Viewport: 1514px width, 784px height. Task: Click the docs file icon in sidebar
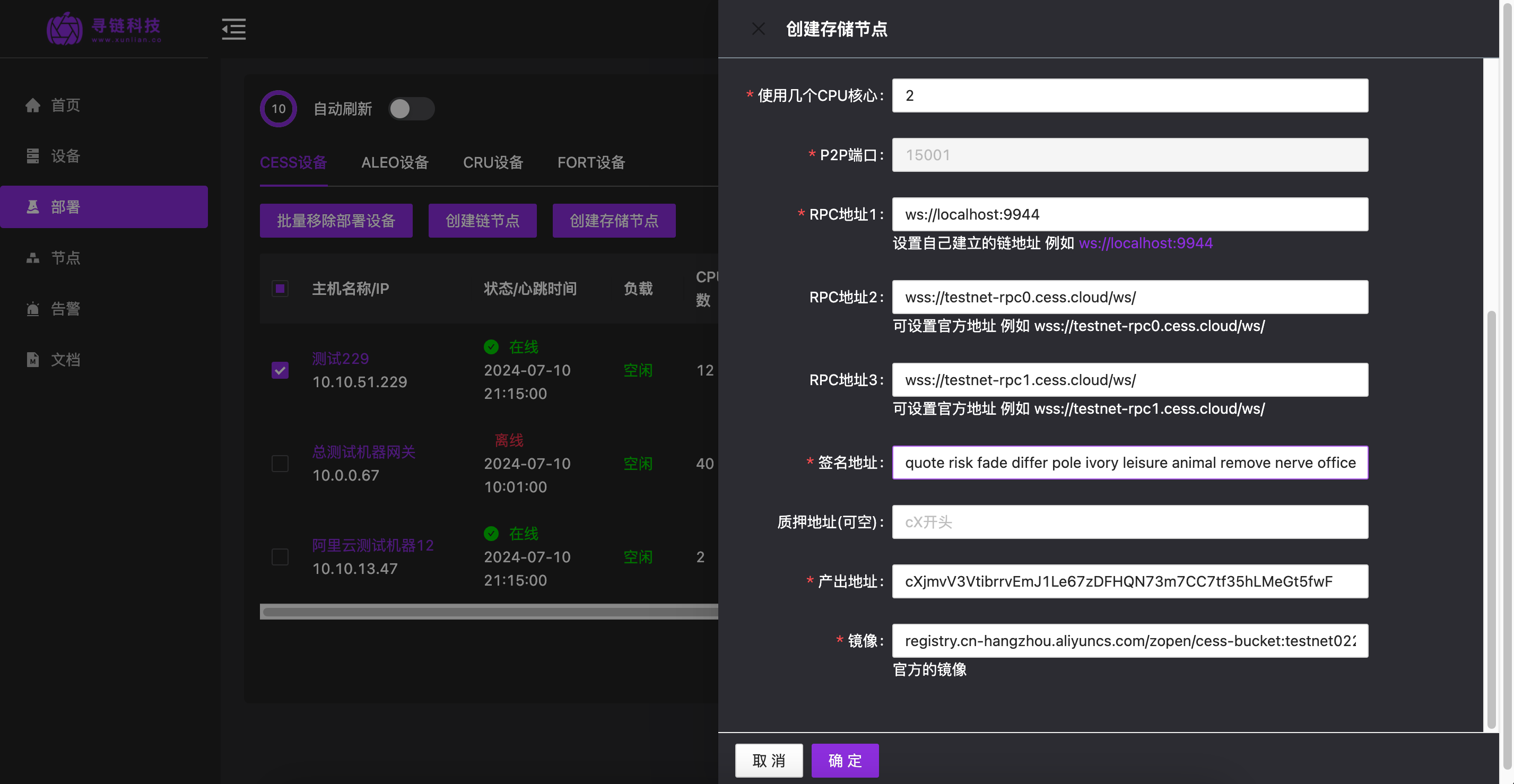point(33,360)
